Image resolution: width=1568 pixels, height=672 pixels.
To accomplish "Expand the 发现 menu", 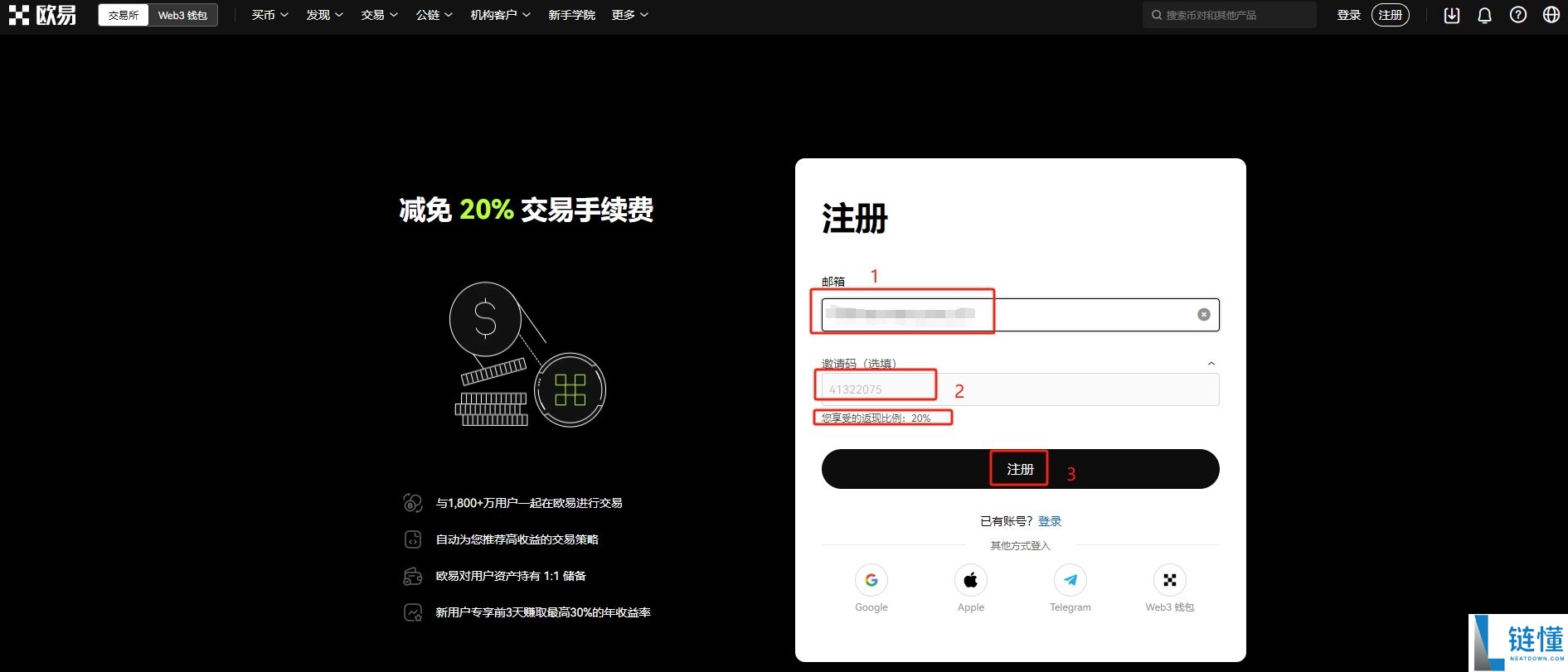I will pos(324,15).
